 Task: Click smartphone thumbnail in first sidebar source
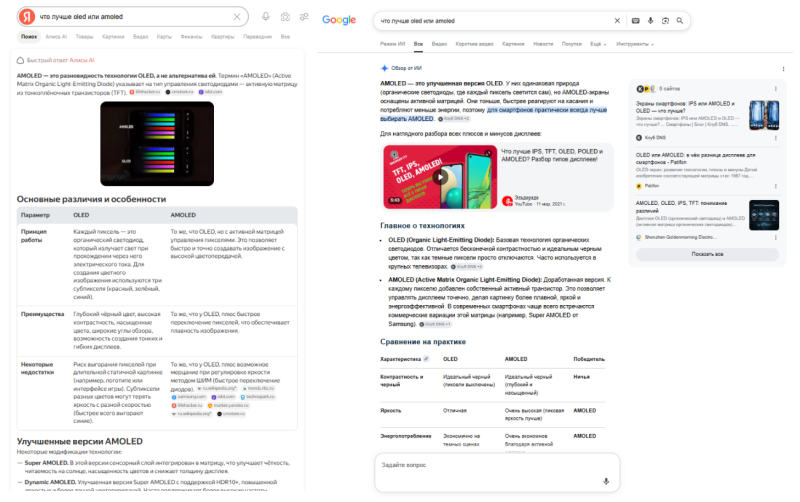(x=764, y=115)
